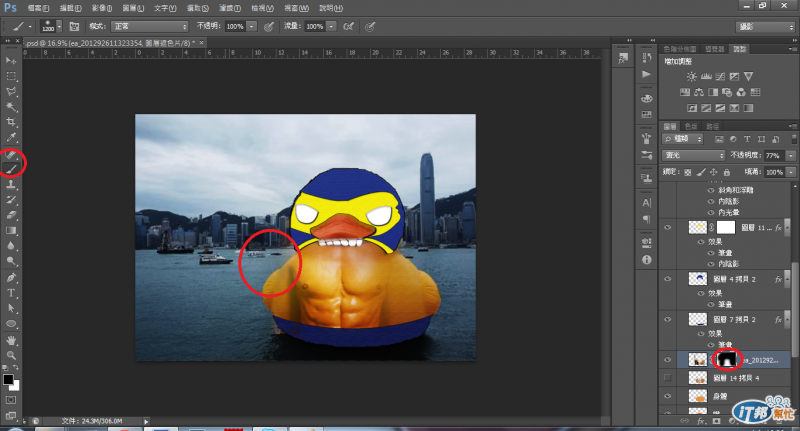
Task: Open the 攝影 workspace dropdown
Action: coord(766,27)
